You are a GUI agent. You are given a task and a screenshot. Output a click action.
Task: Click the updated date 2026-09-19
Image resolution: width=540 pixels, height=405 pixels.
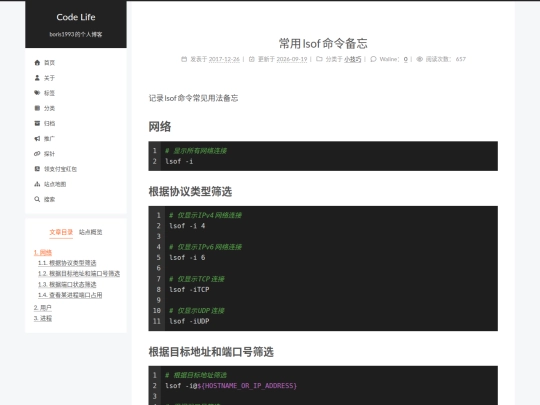pos(292,59)
